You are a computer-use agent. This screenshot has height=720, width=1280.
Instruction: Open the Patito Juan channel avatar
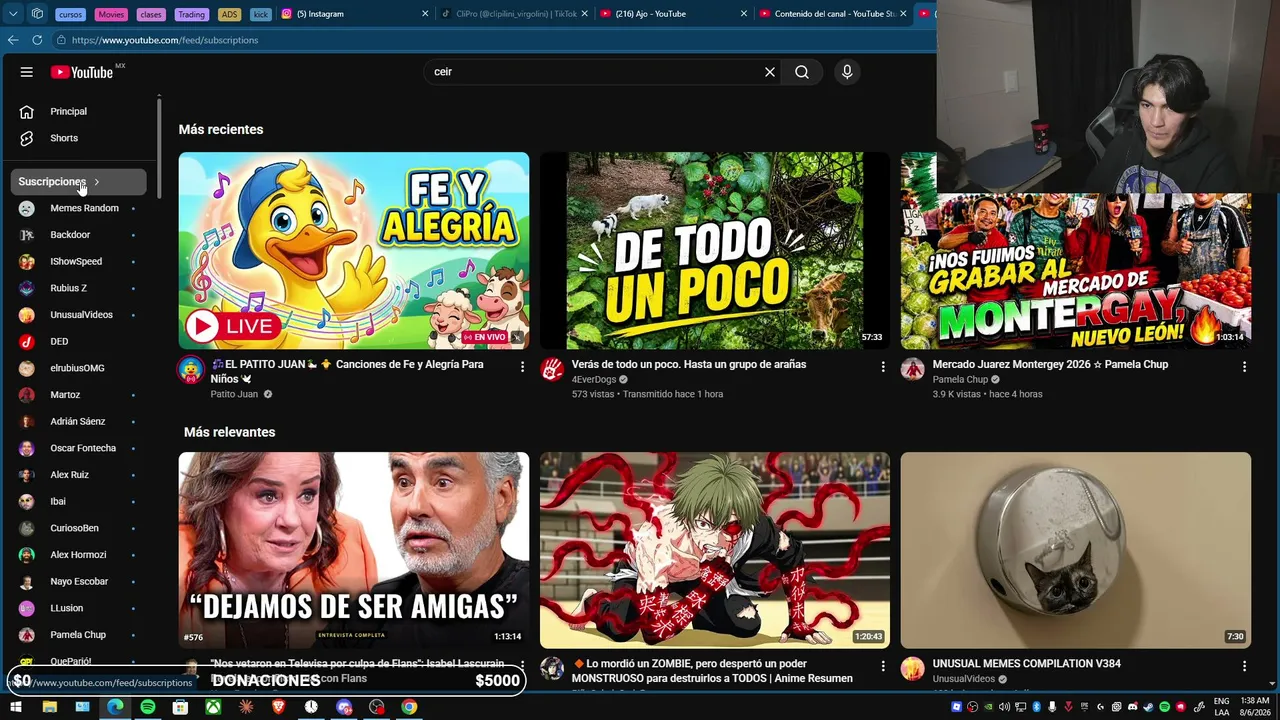coord(191,369)
